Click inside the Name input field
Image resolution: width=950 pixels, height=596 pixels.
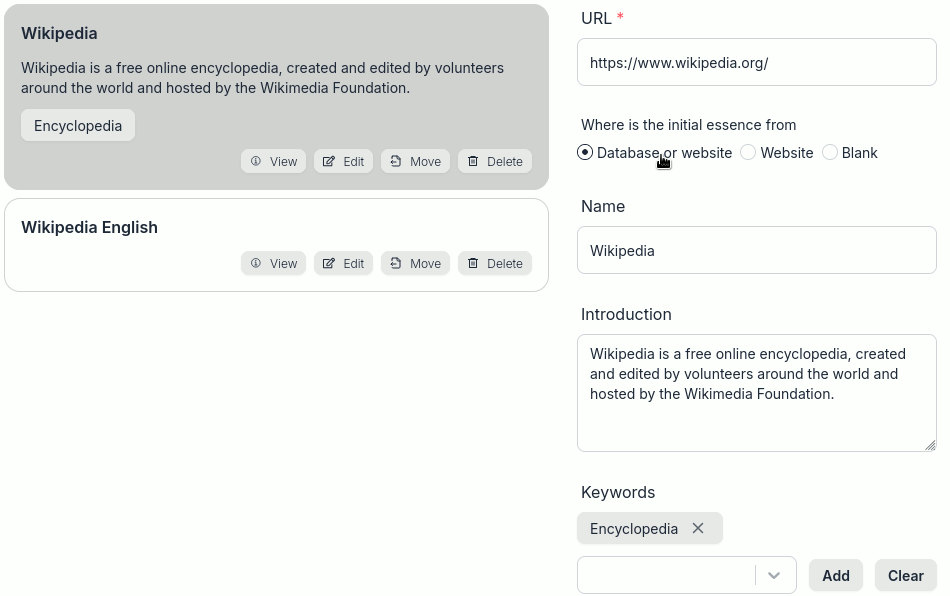pyautogui.click(x=756, y=250)
